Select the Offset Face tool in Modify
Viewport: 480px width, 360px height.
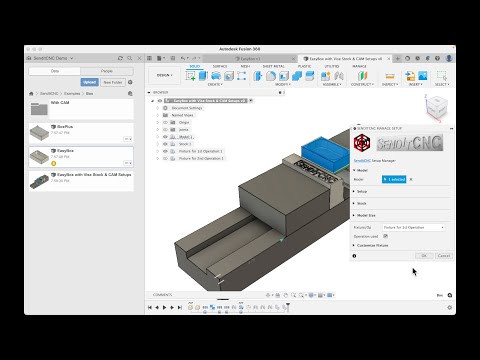pyautogui.click(x=310, y=76)
